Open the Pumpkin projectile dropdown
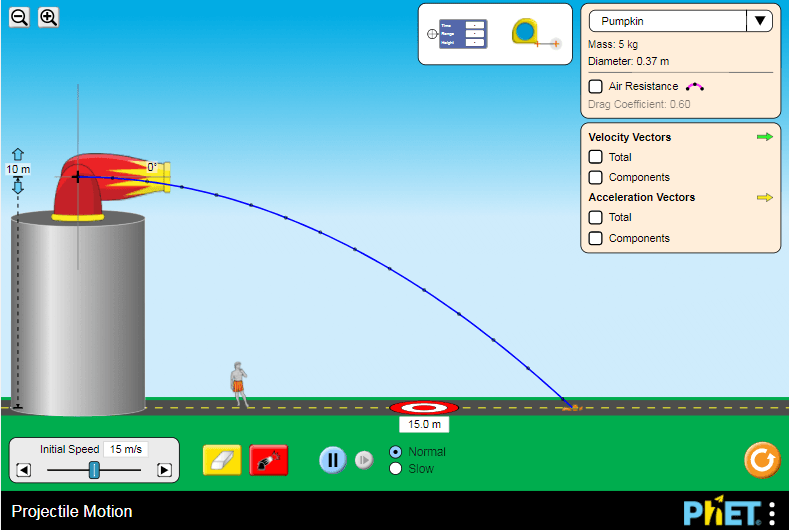 click(680, 20)
